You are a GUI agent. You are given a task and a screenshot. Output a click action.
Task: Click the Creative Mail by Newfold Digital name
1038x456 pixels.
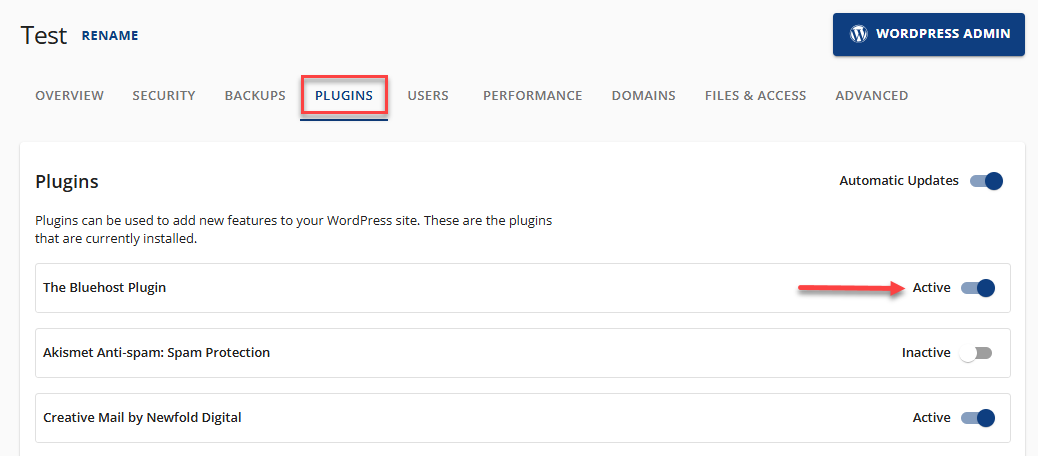(143, 418)
